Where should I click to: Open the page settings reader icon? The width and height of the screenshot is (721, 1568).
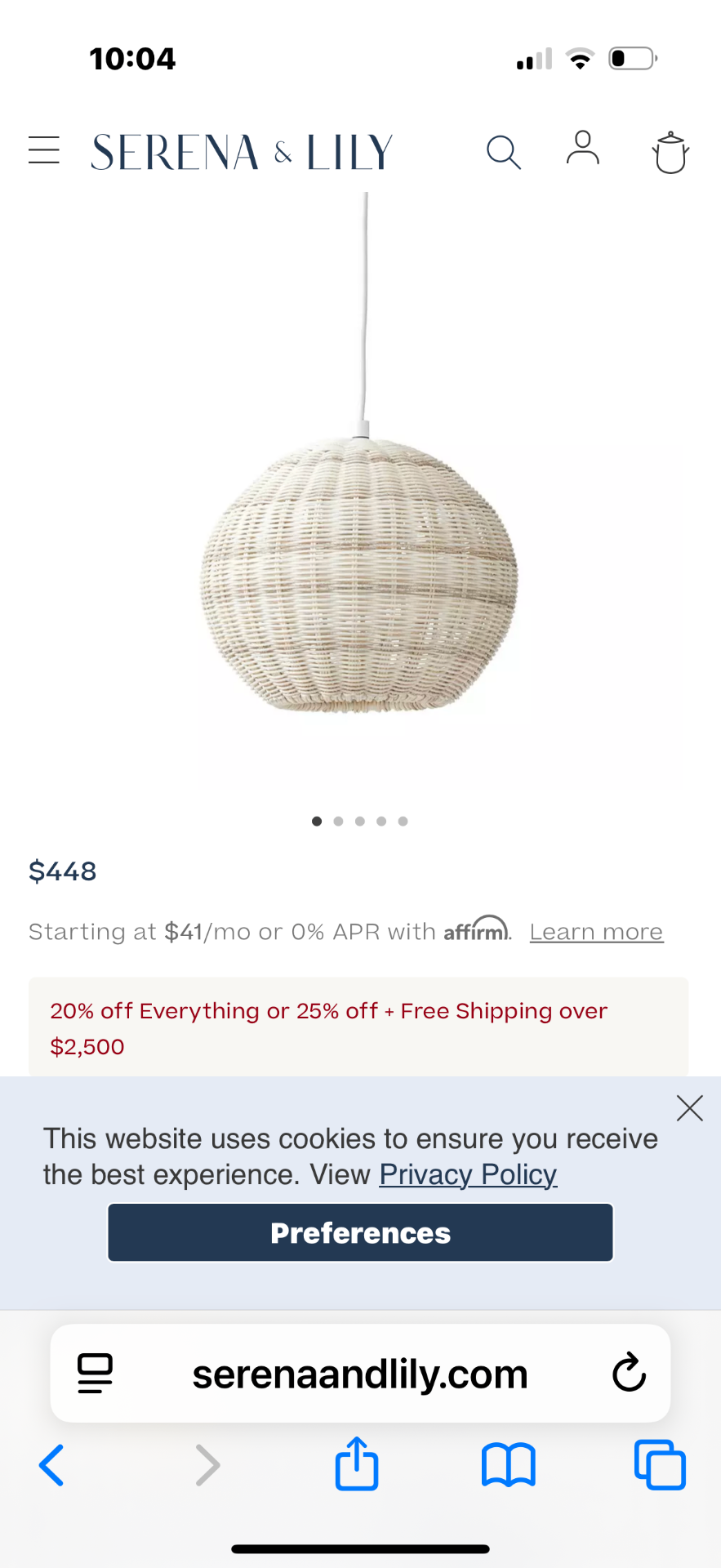96,1373
